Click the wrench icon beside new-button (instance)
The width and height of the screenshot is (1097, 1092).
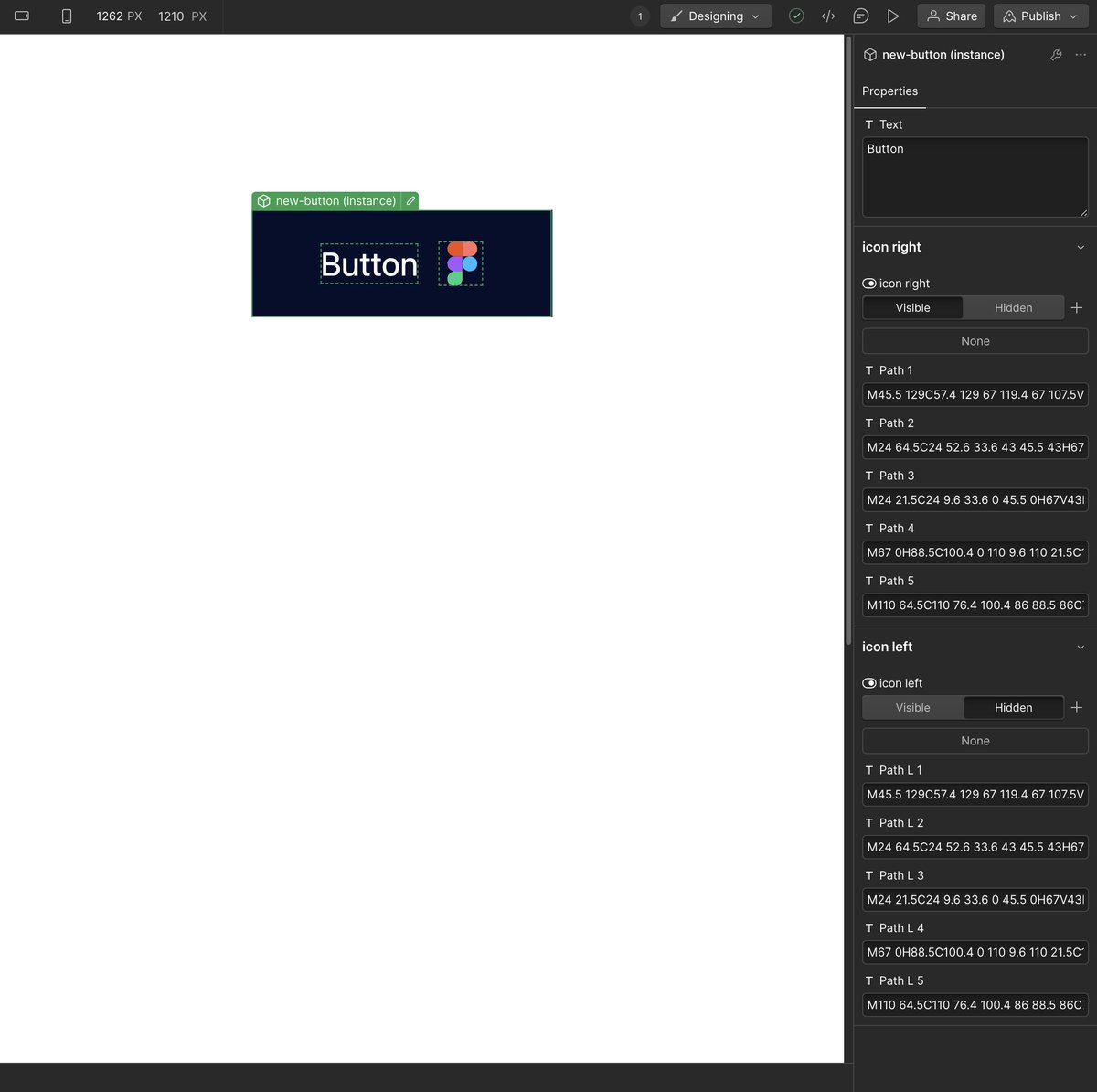click(1056, 55)
